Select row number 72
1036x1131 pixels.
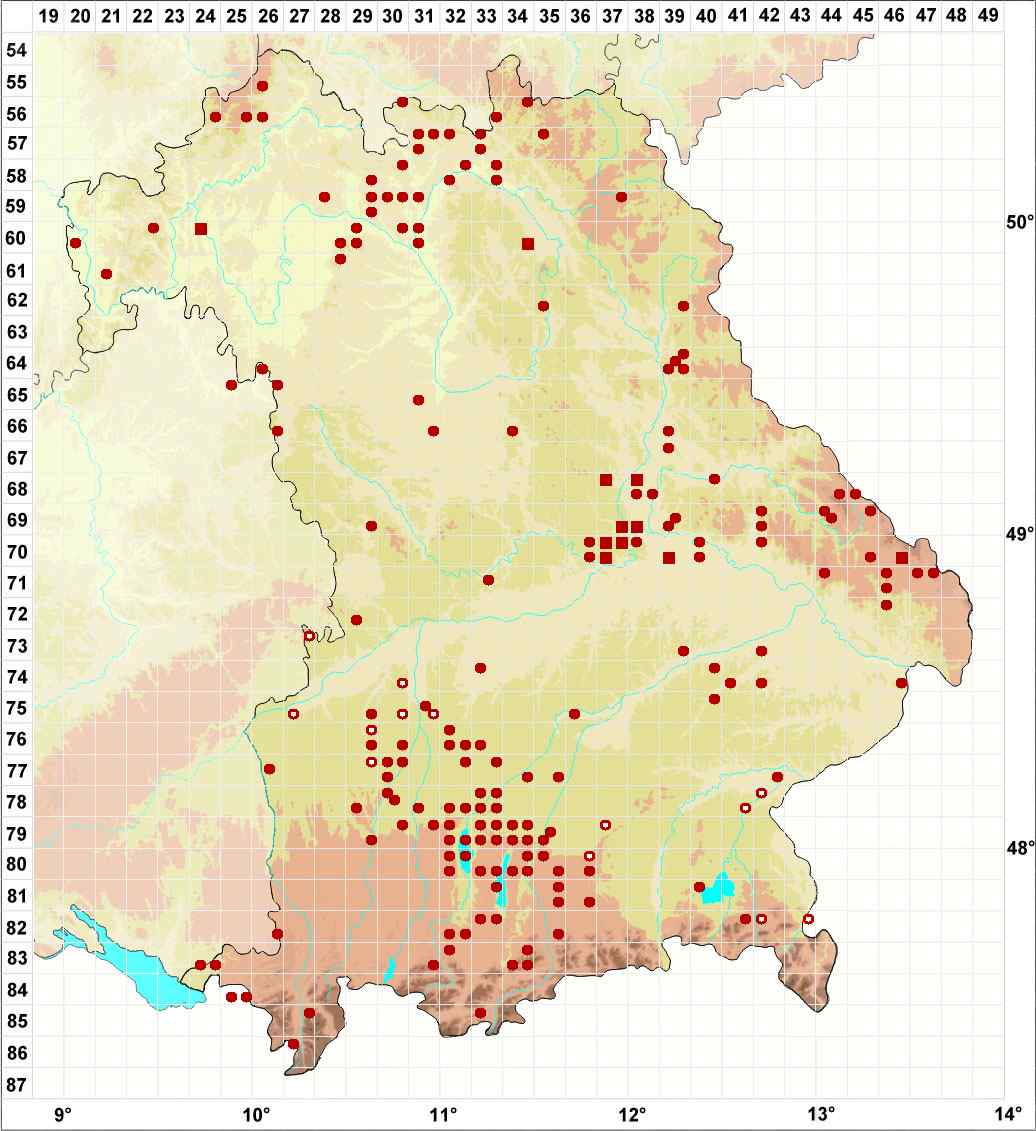click(17, 614)
